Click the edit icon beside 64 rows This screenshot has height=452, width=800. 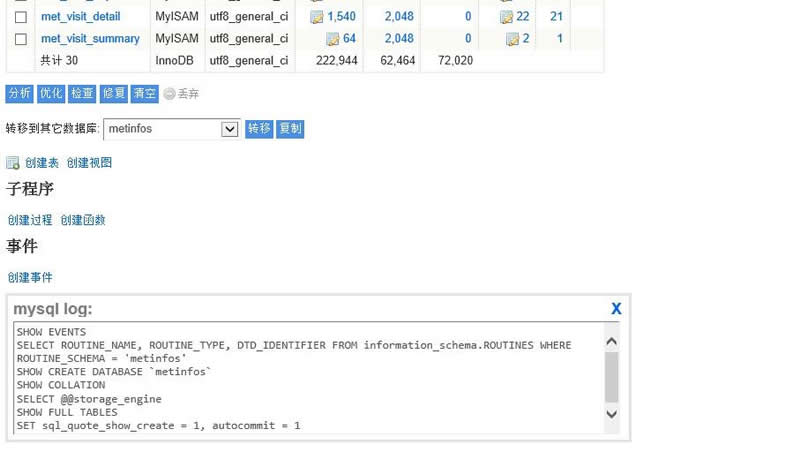[x=333, y=39]
